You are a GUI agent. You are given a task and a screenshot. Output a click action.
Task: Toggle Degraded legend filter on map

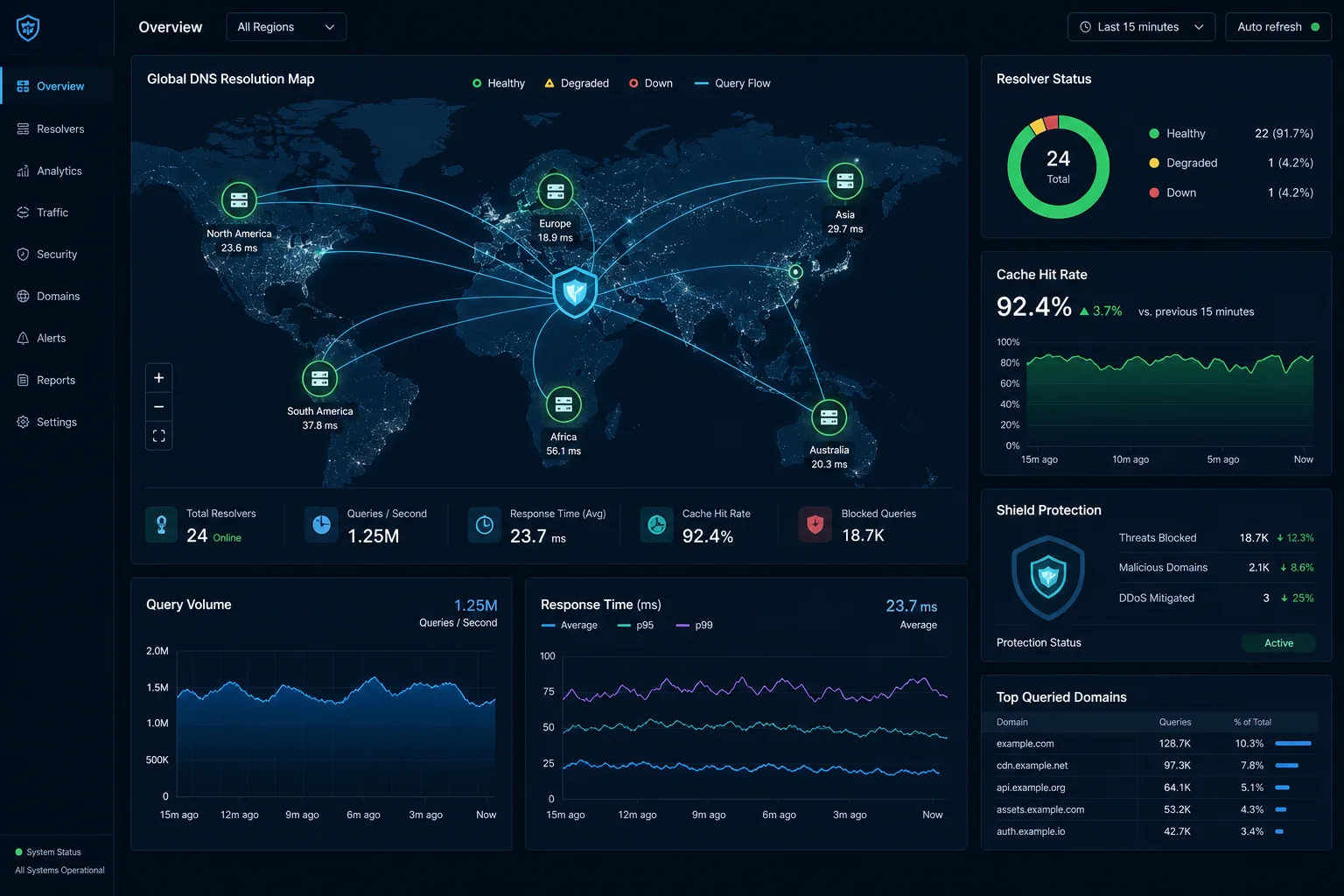point(577,83)
